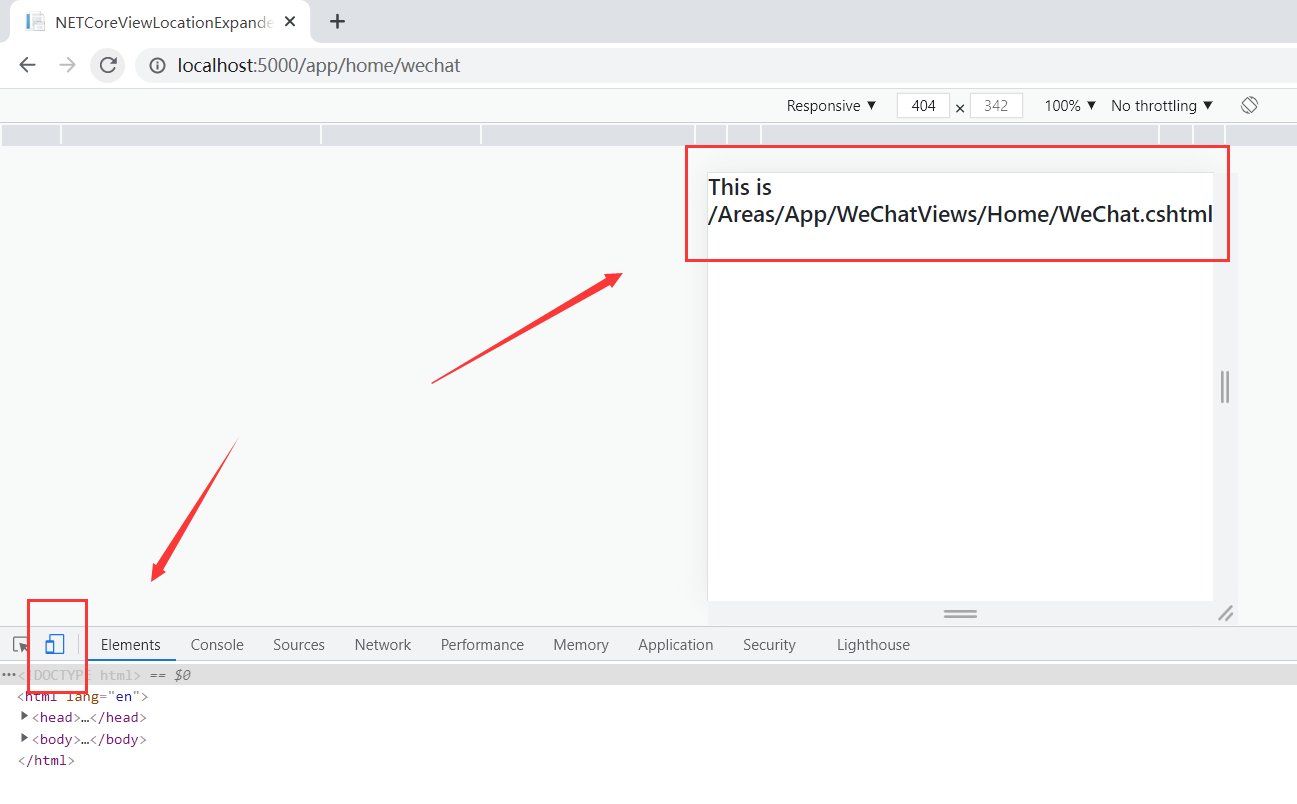This screenshot has width=1297, height=804.
Task: Select the html lang="en" element line
Action: (x=83, y=696)
